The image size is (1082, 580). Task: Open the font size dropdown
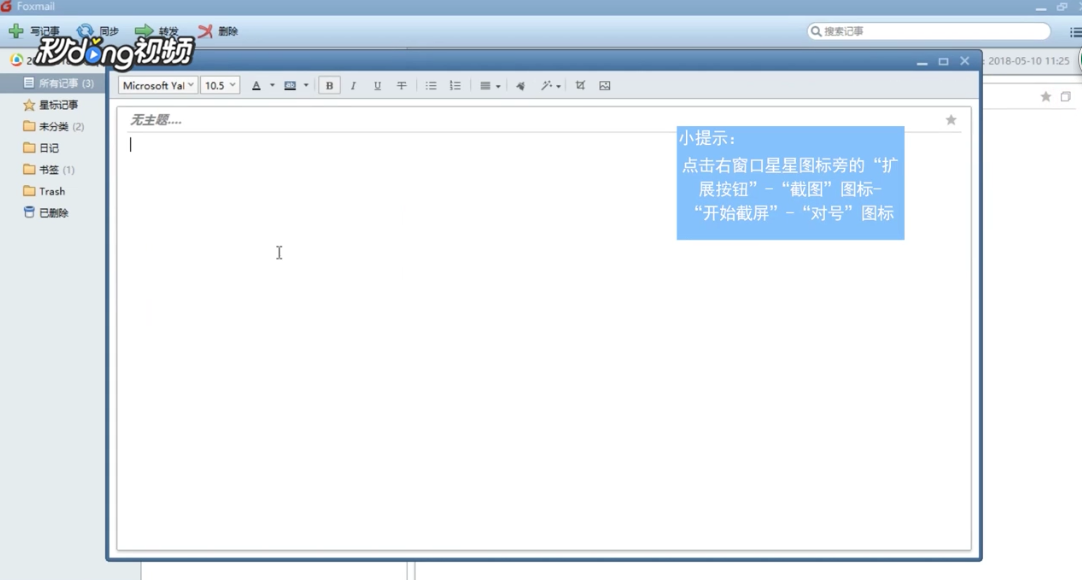point(219,85)
